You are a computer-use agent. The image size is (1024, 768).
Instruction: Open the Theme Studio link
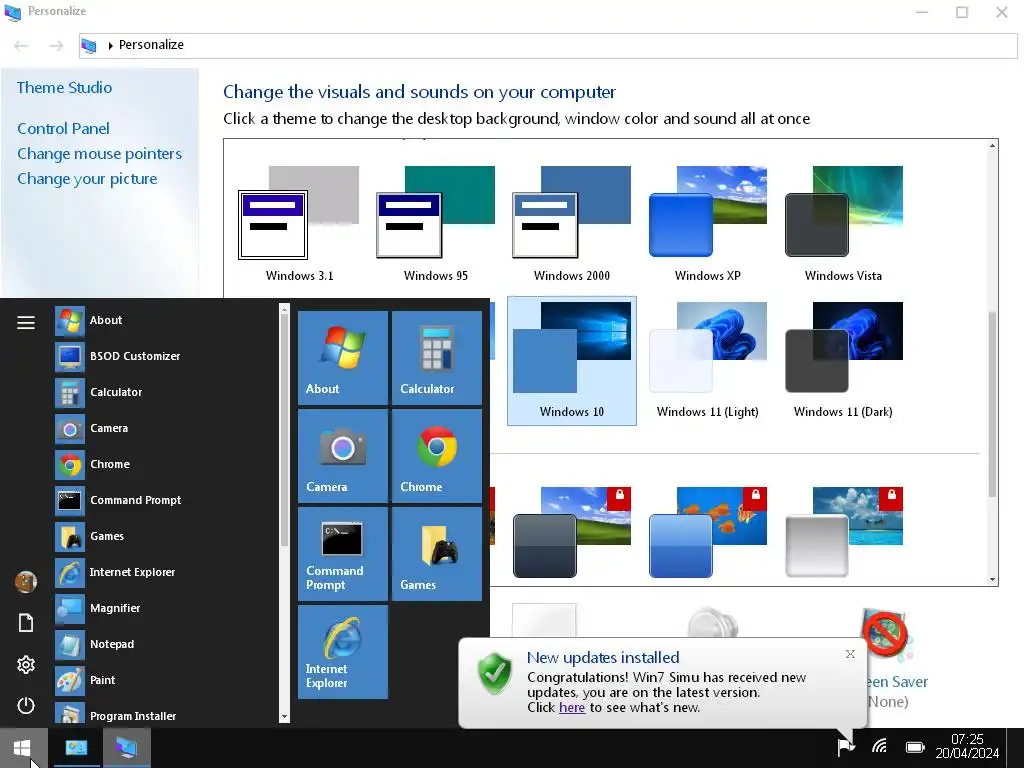point(64,88)
